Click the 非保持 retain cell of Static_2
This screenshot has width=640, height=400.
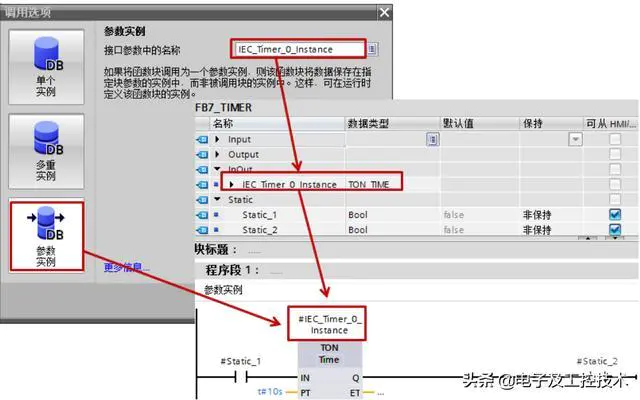[x=537, y=230]
